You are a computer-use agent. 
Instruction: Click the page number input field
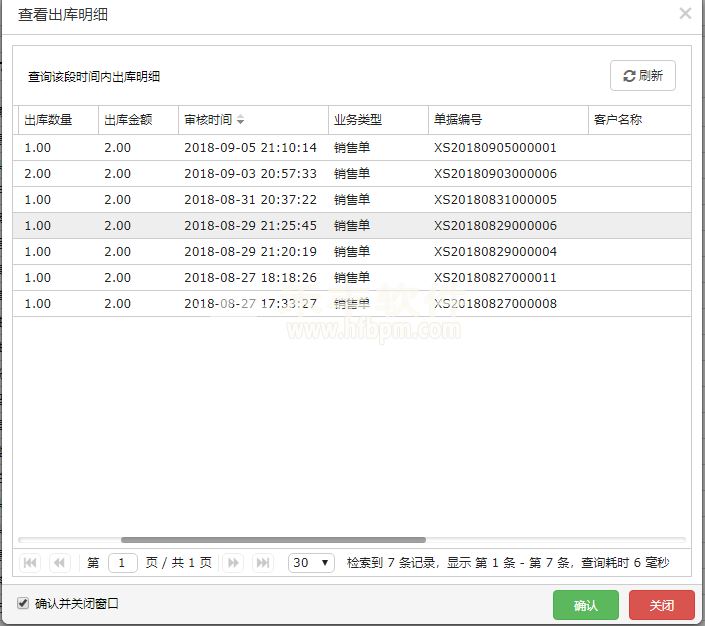122,563
